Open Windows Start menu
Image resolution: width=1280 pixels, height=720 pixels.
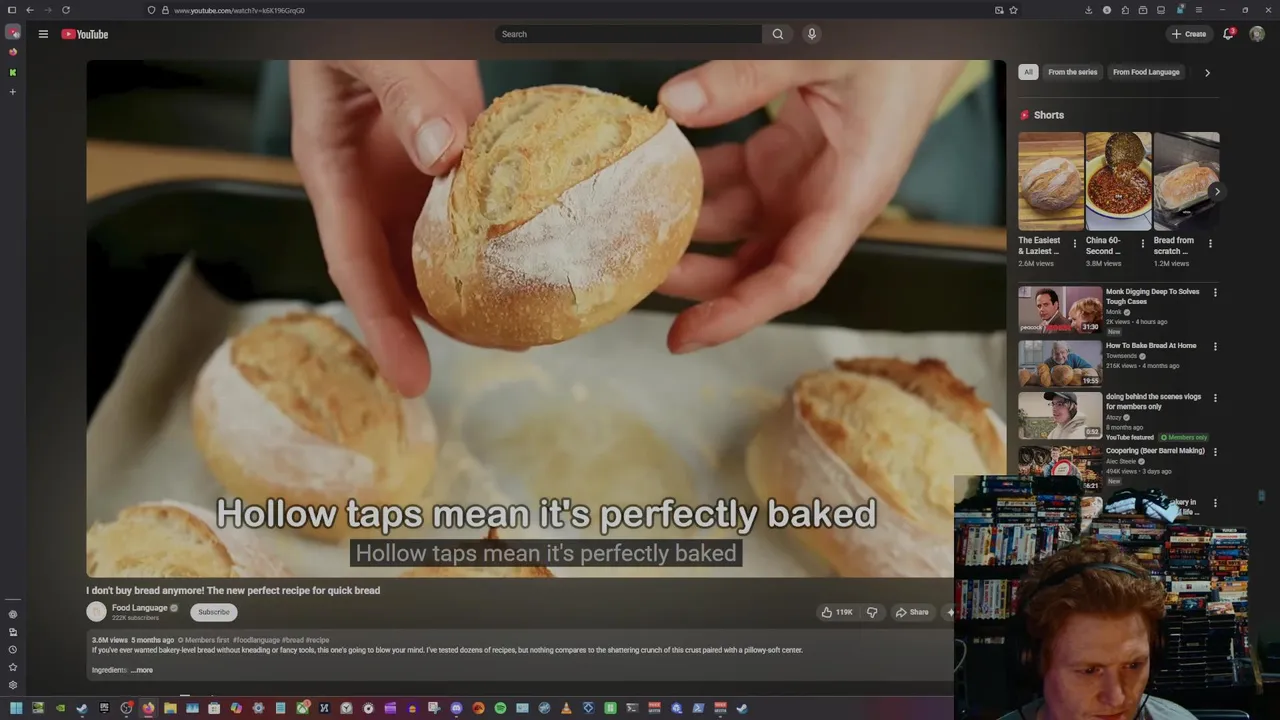click(x=15, y=708)
